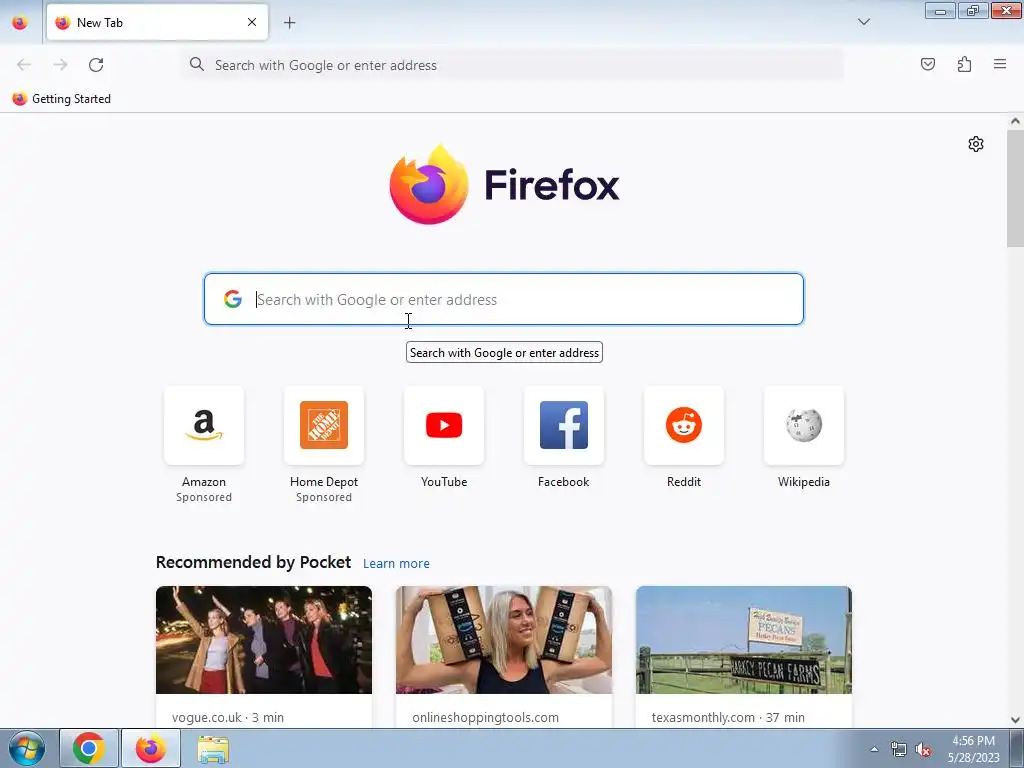This screenshot has height=768, width=1024.
Task: Open Windows Start menu orb
Action: click(x=27, y=748)
